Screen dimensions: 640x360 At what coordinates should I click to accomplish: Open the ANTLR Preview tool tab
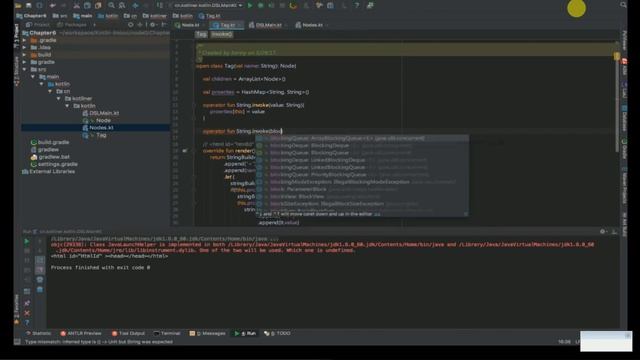tap(81, 333)
